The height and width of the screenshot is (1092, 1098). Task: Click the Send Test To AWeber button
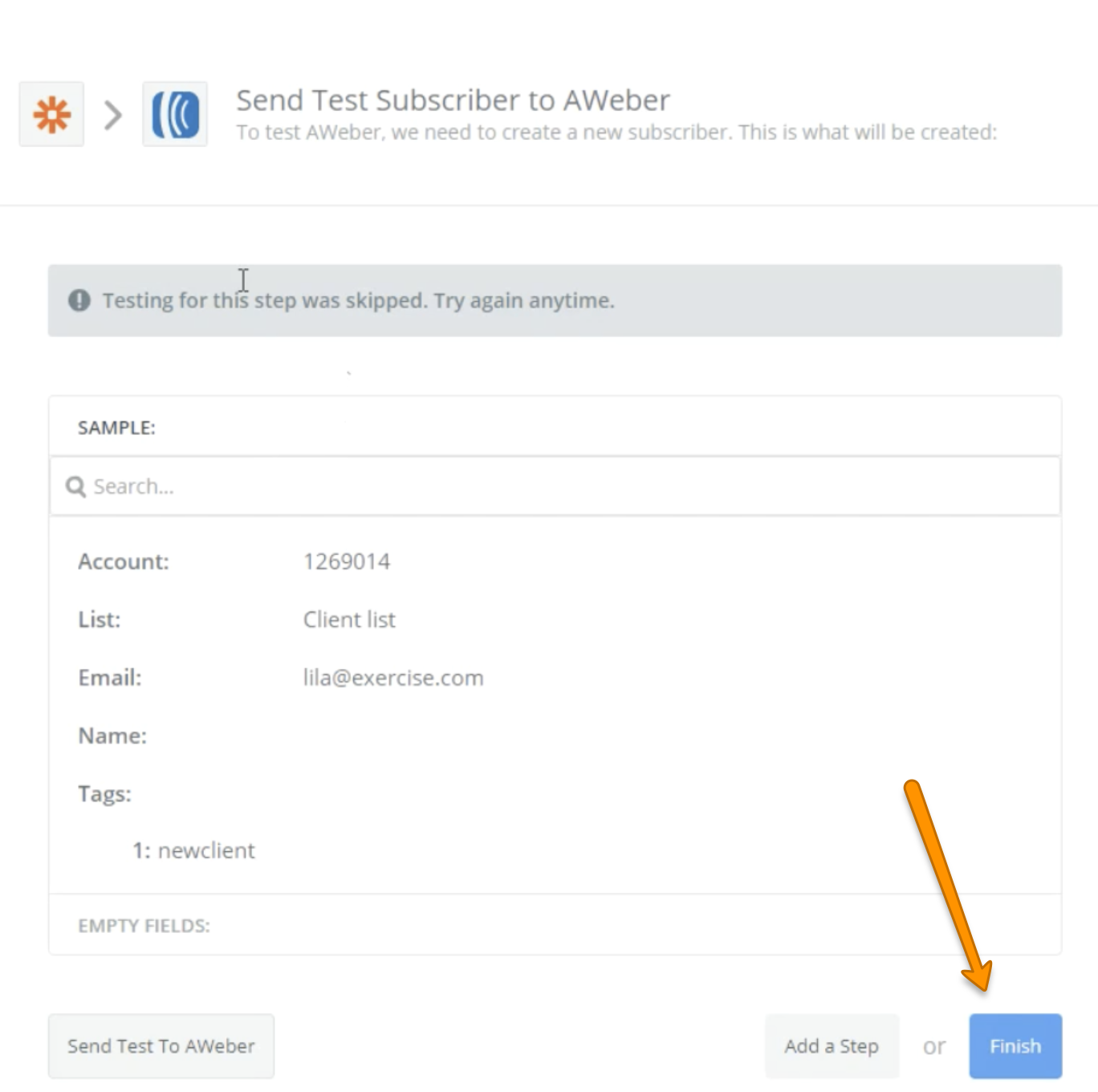[161, 1045]
